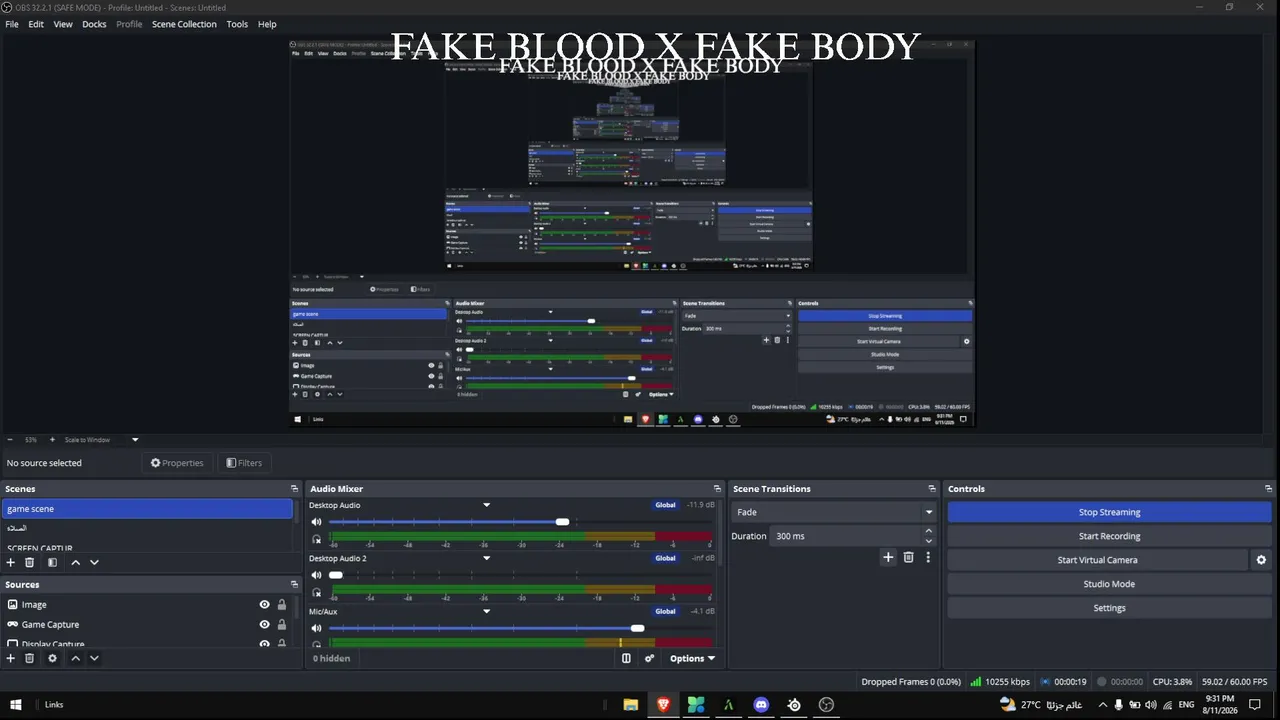Hide the Image source with eye icon

pyautogui.click(x=265, y=605)
